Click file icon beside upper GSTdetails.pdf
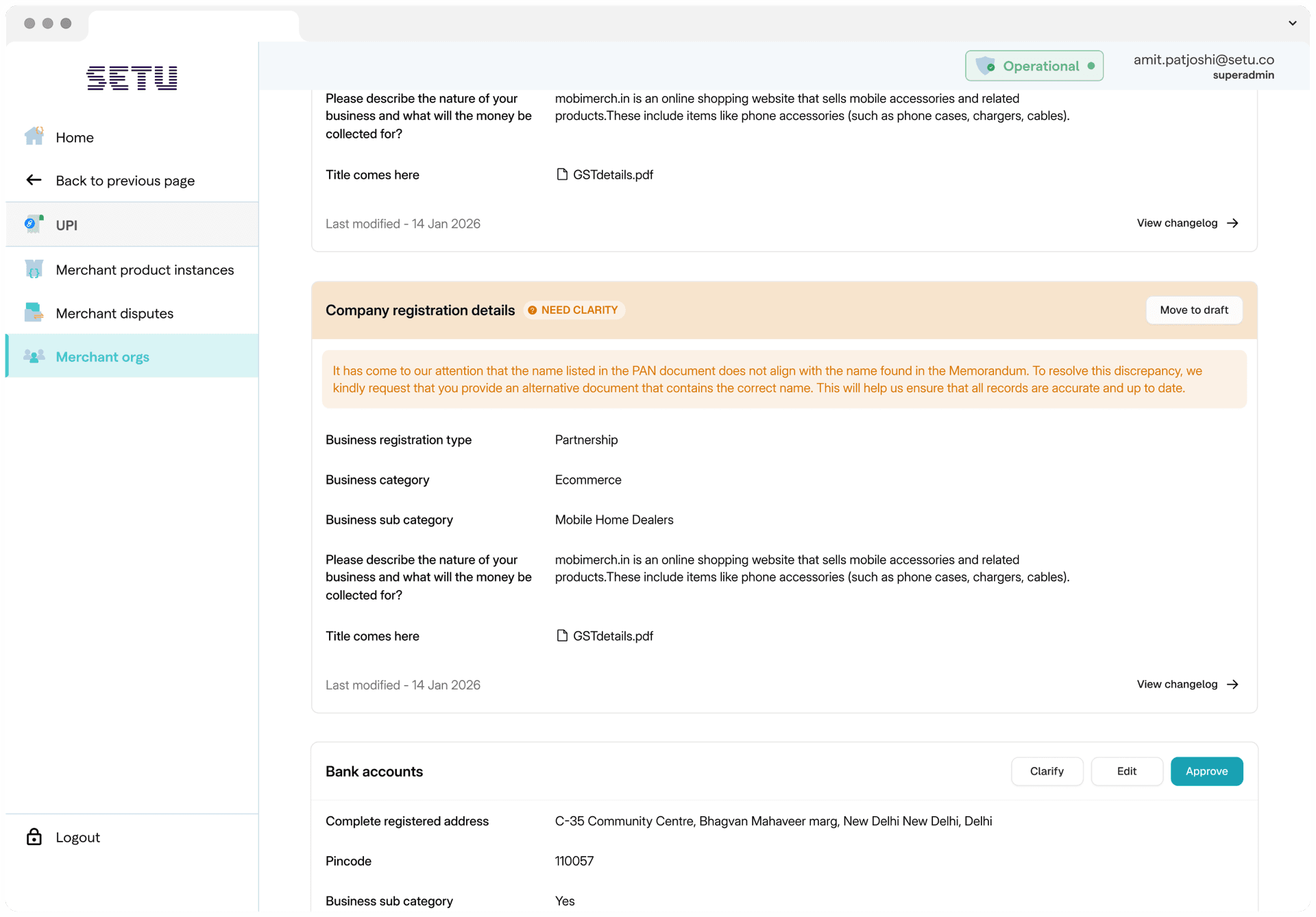 tap(562, 175)
